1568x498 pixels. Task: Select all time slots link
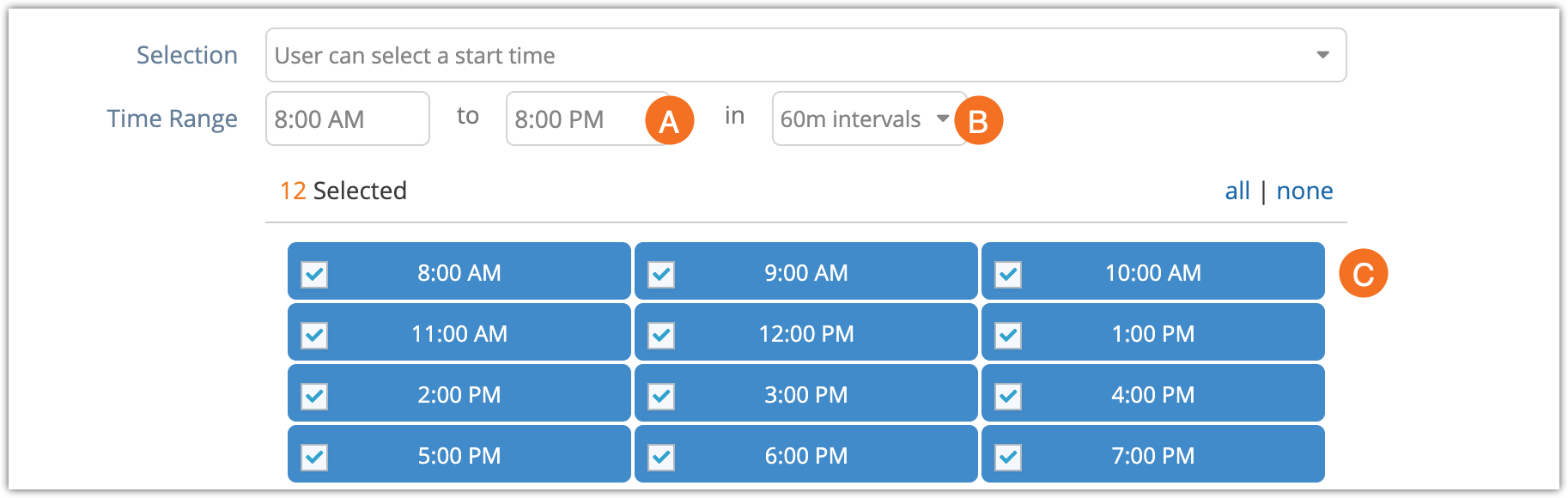1237,191
